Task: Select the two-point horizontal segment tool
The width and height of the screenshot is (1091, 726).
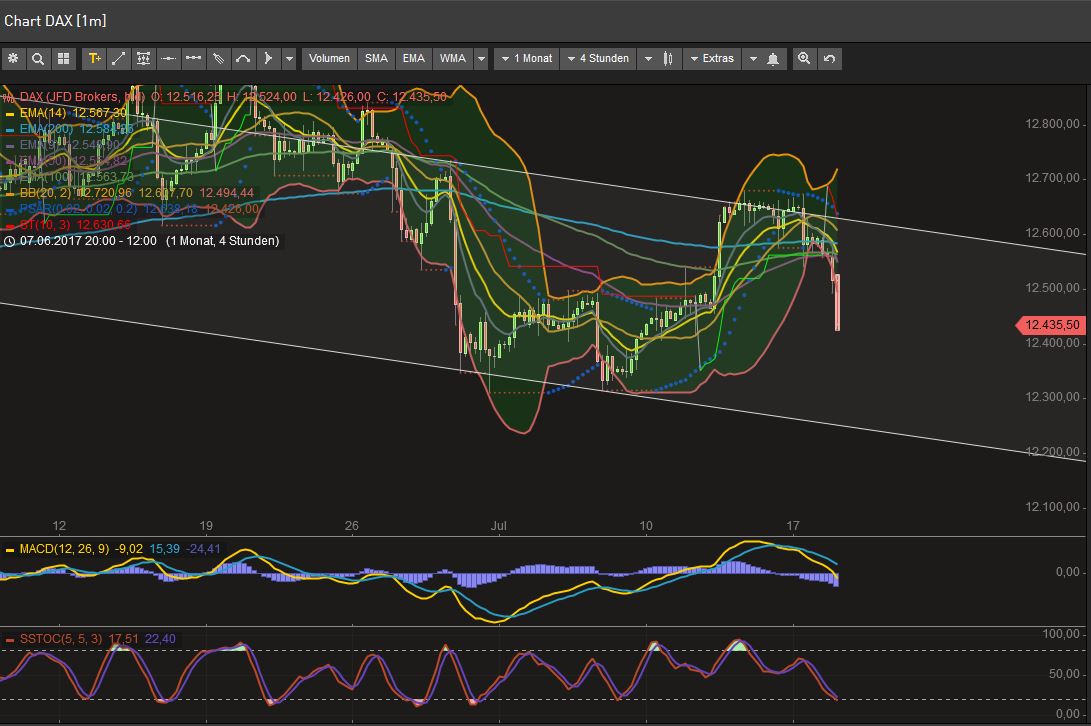Action: [193, 58]
